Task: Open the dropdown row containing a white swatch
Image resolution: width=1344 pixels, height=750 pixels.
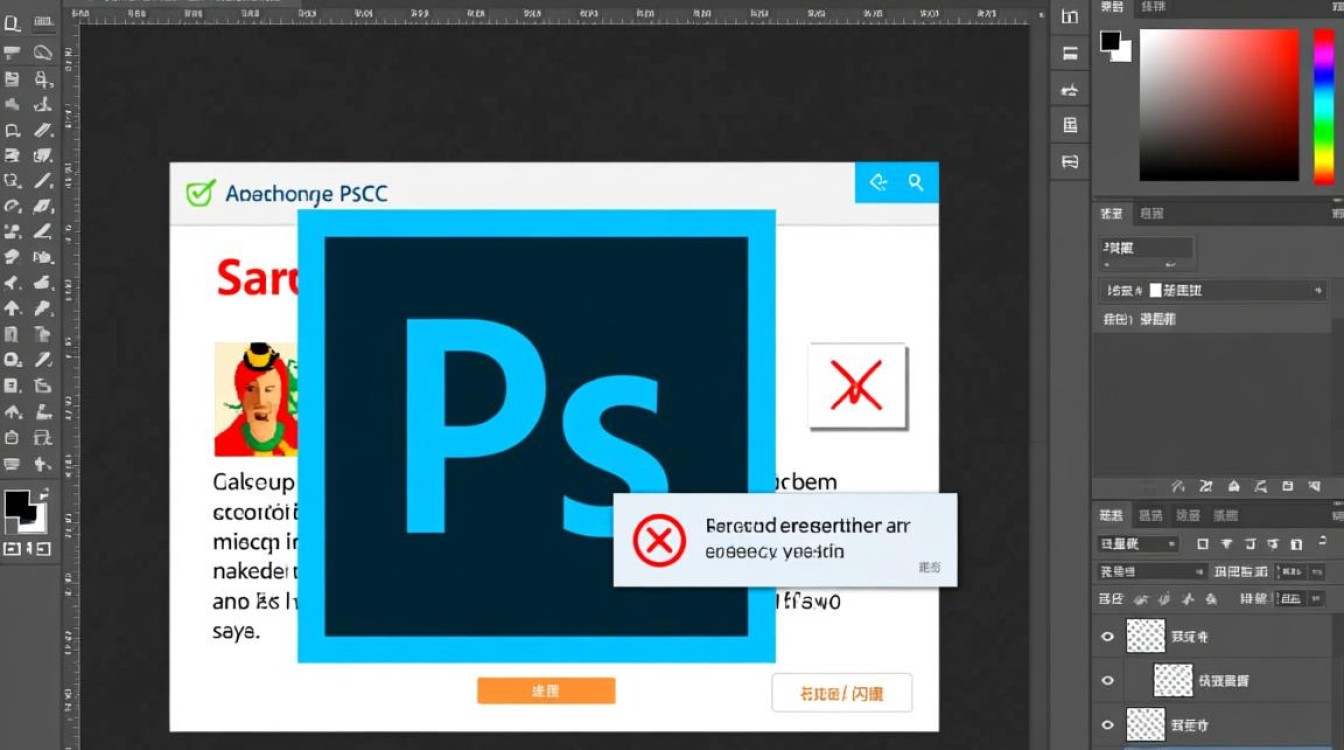Action: click(1212, 290)
